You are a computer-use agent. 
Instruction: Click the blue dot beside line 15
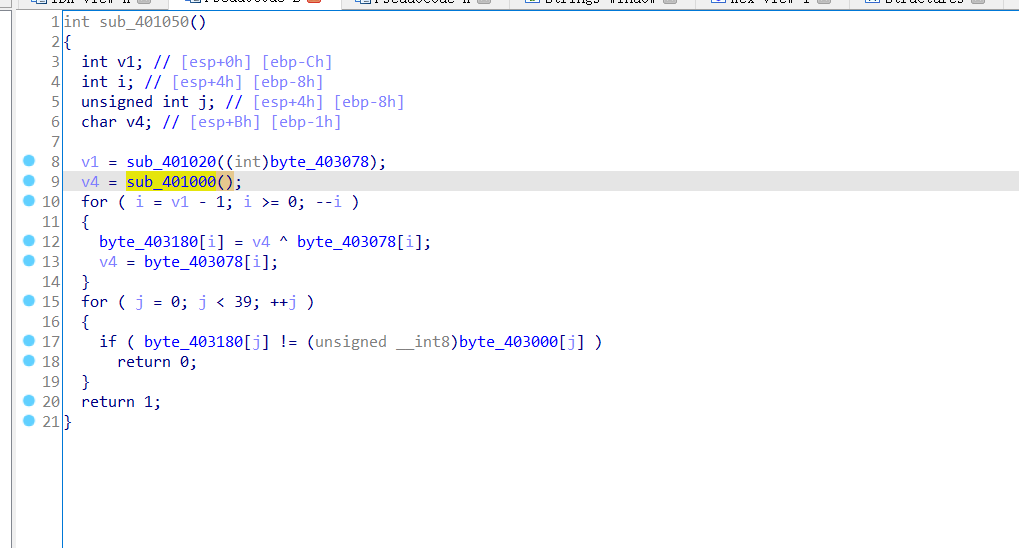click(x=28, y=301)
